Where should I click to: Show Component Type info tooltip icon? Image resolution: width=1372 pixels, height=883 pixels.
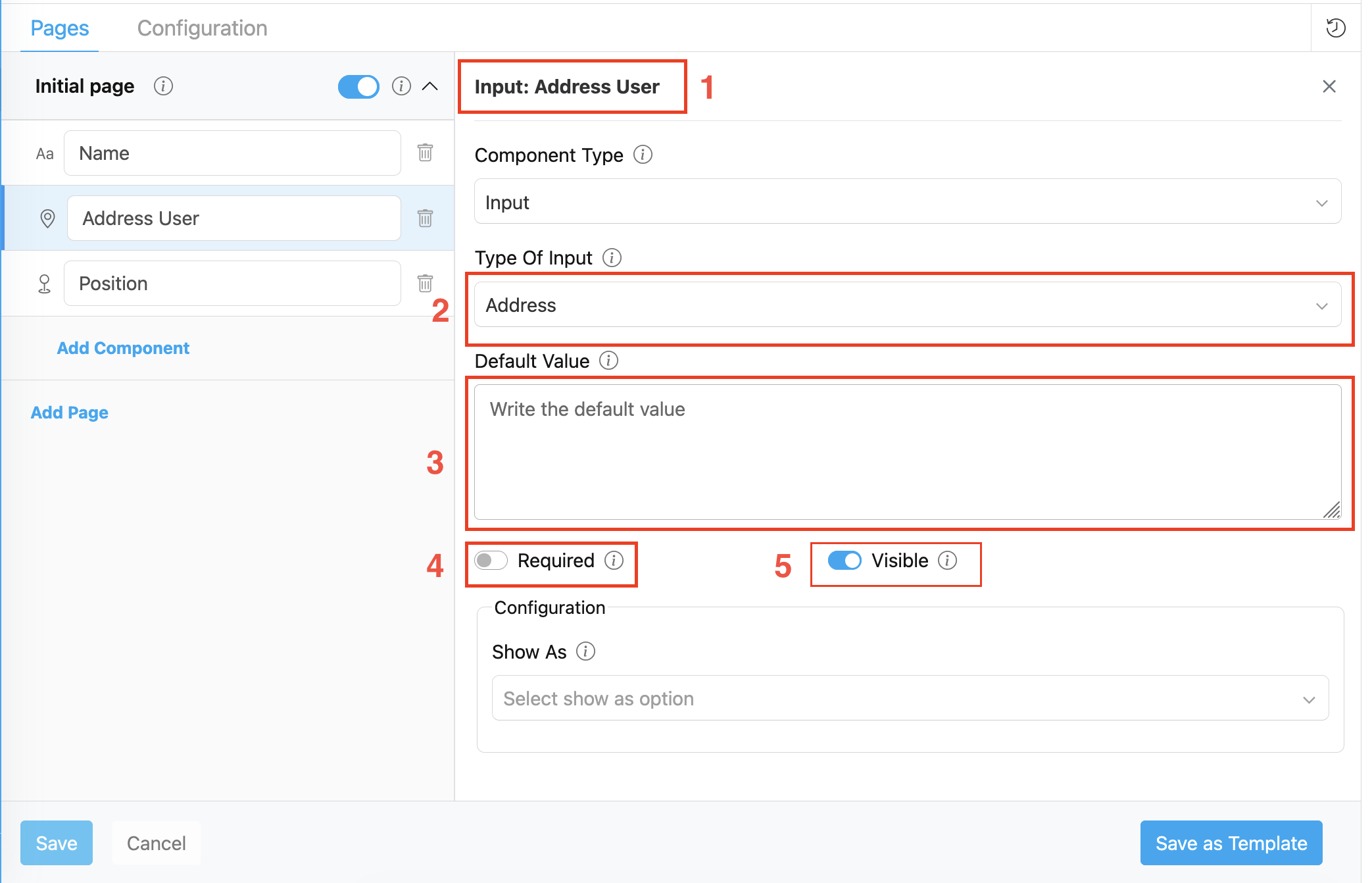(x=643, y=155)
